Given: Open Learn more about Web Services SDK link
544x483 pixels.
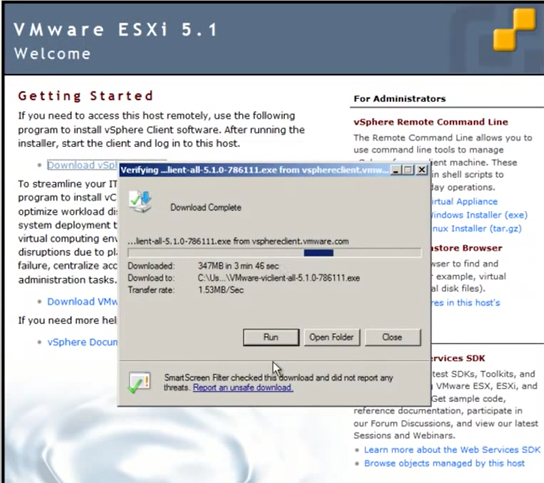Looking at the screenshot, I should tap(452, 450).
